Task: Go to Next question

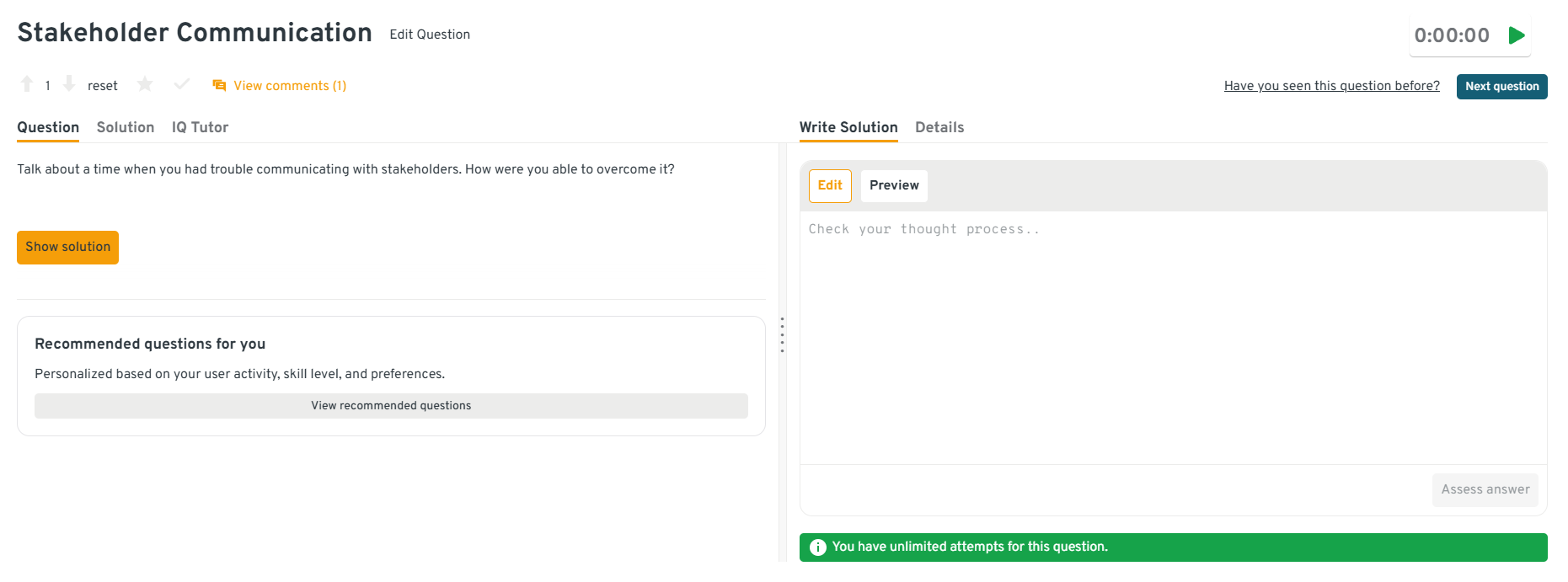Action: pos(1501,87)
